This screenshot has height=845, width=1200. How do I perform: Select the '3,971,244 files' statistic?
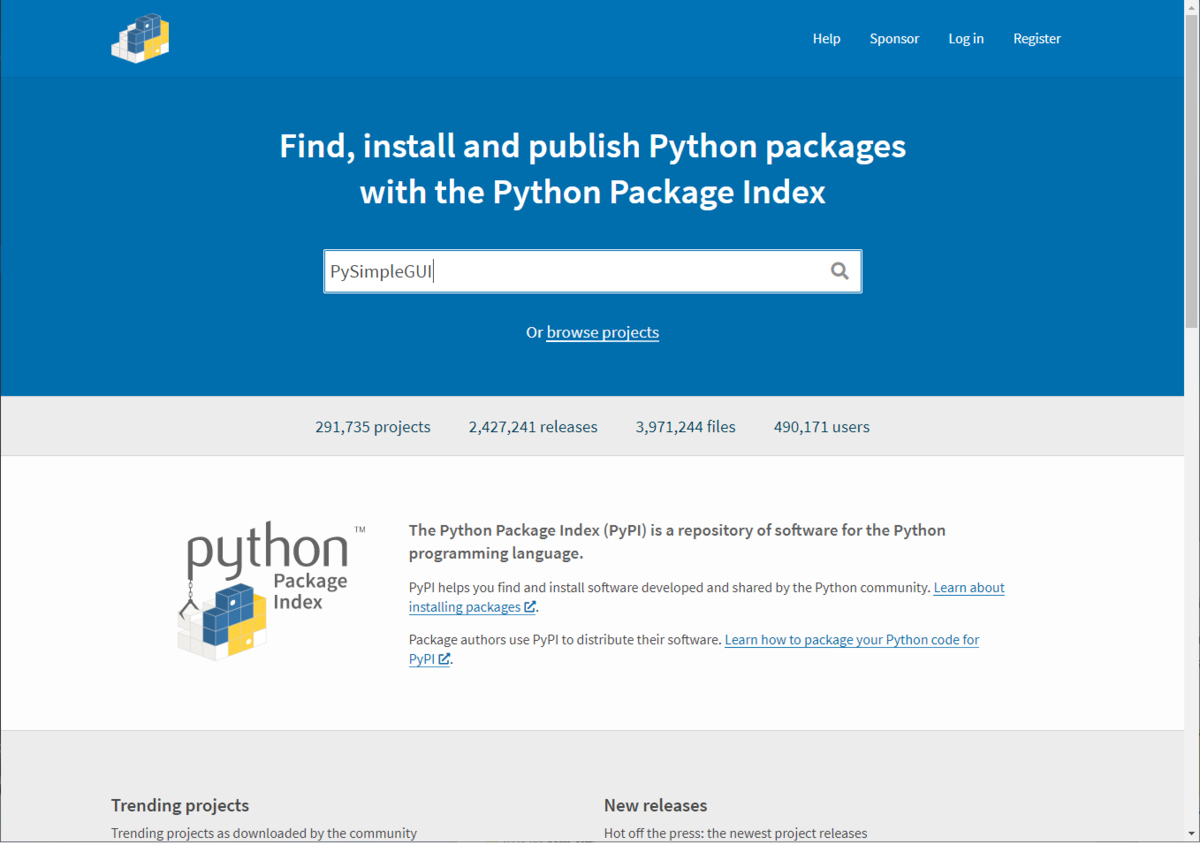[x=685, y=427]
